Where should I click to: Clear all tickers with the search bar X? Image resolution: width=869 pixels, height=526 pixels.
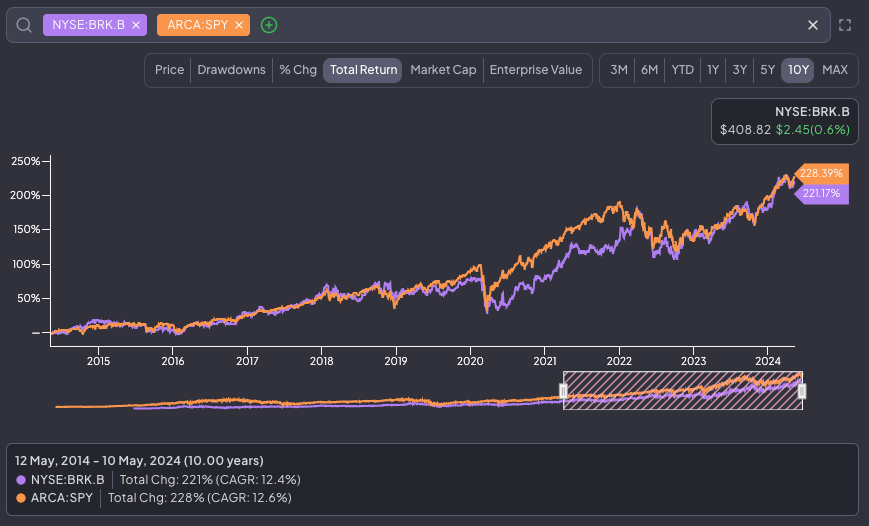tap(812, 25)
